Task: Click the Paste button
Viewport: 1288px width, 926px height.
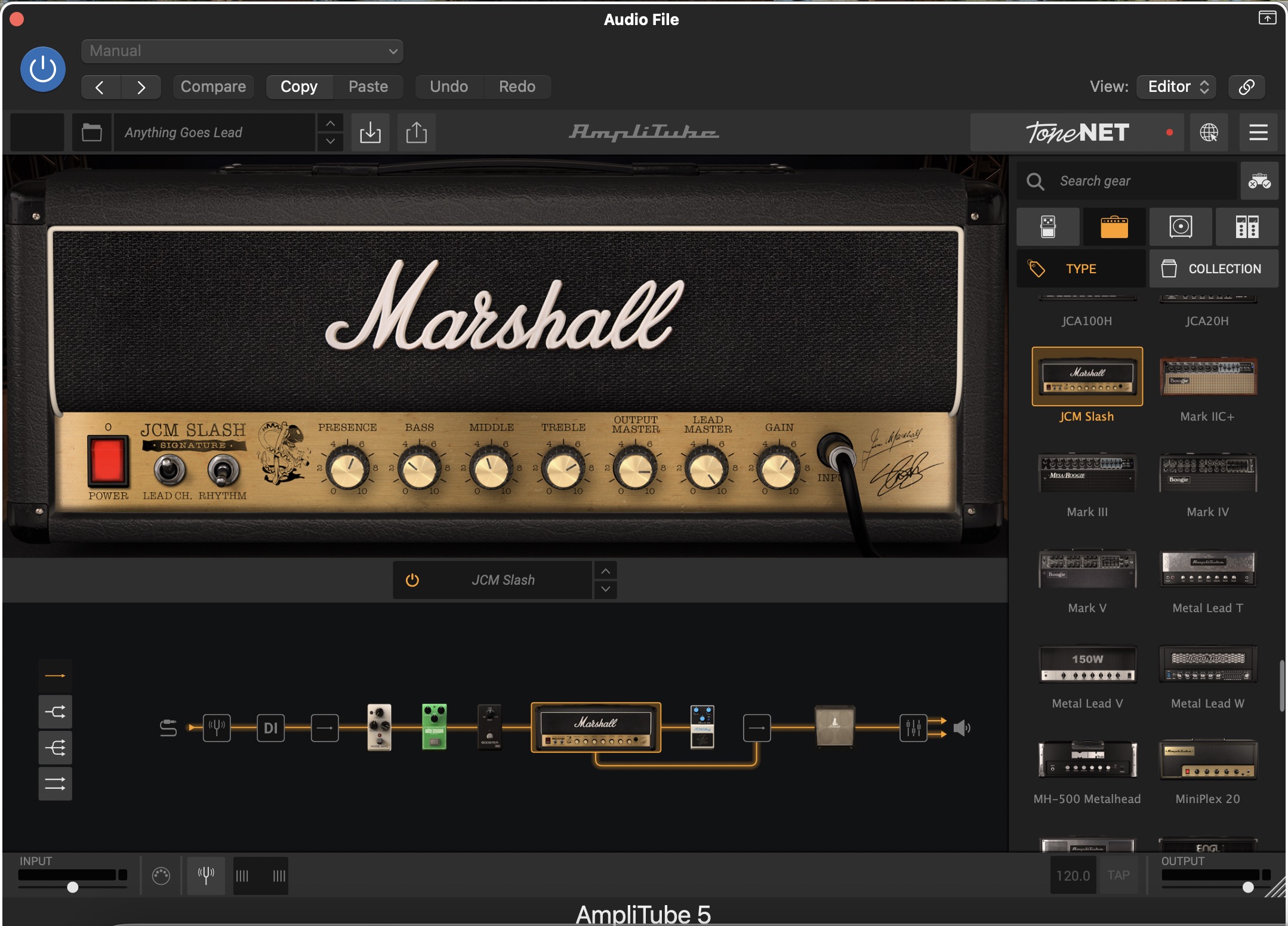Action: [368, 87]
